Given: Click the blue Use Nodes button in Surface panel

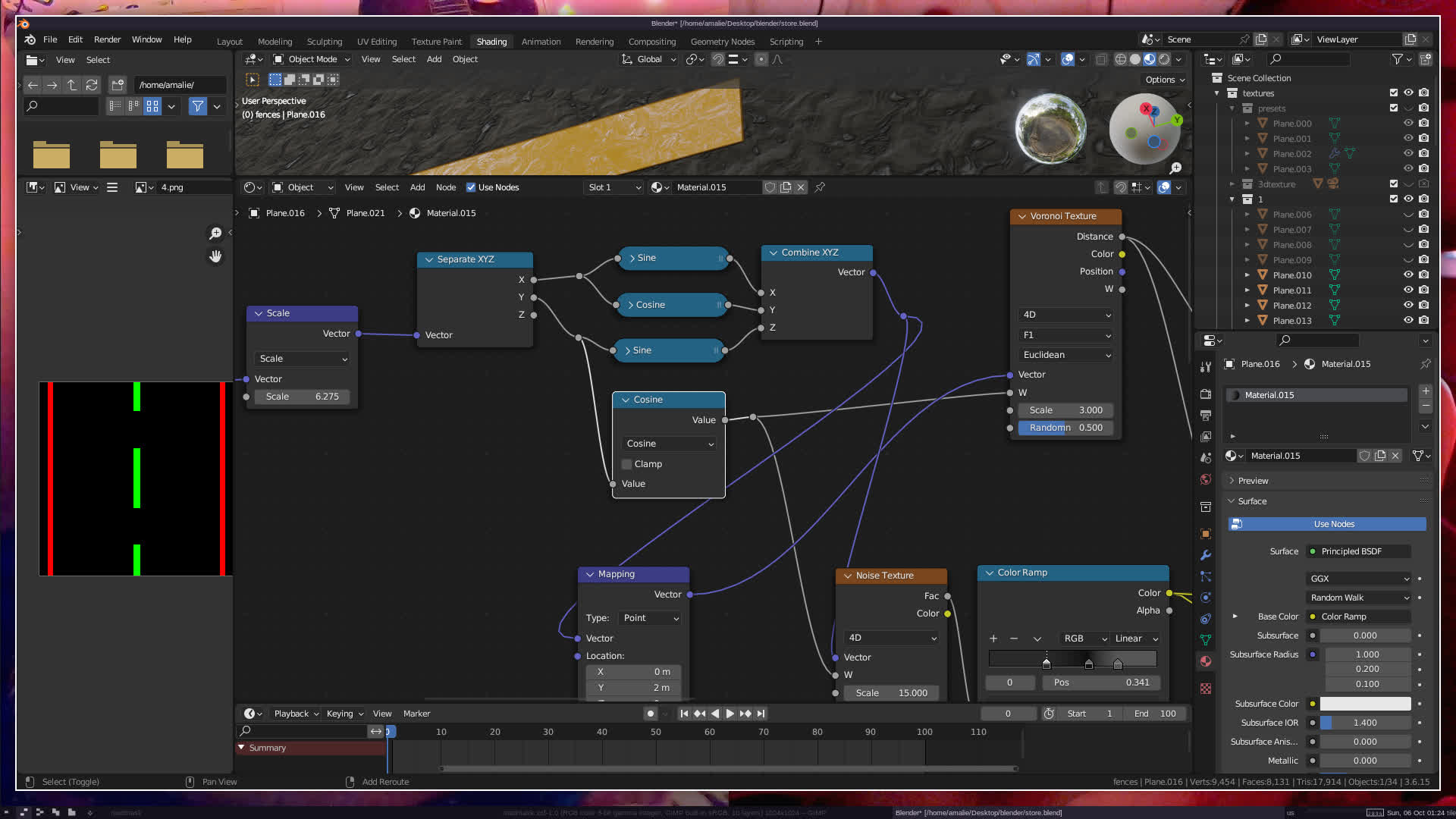Looking at the screenshot, I should [x=1334, y=524].
